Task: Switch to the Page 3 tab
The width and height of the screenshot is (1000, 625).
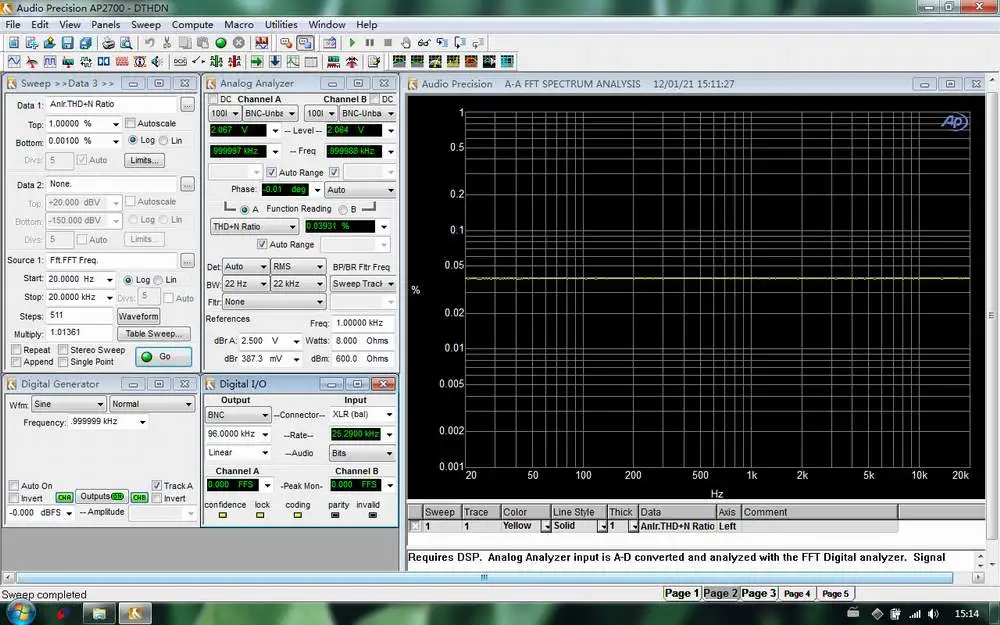Action: 759,593
